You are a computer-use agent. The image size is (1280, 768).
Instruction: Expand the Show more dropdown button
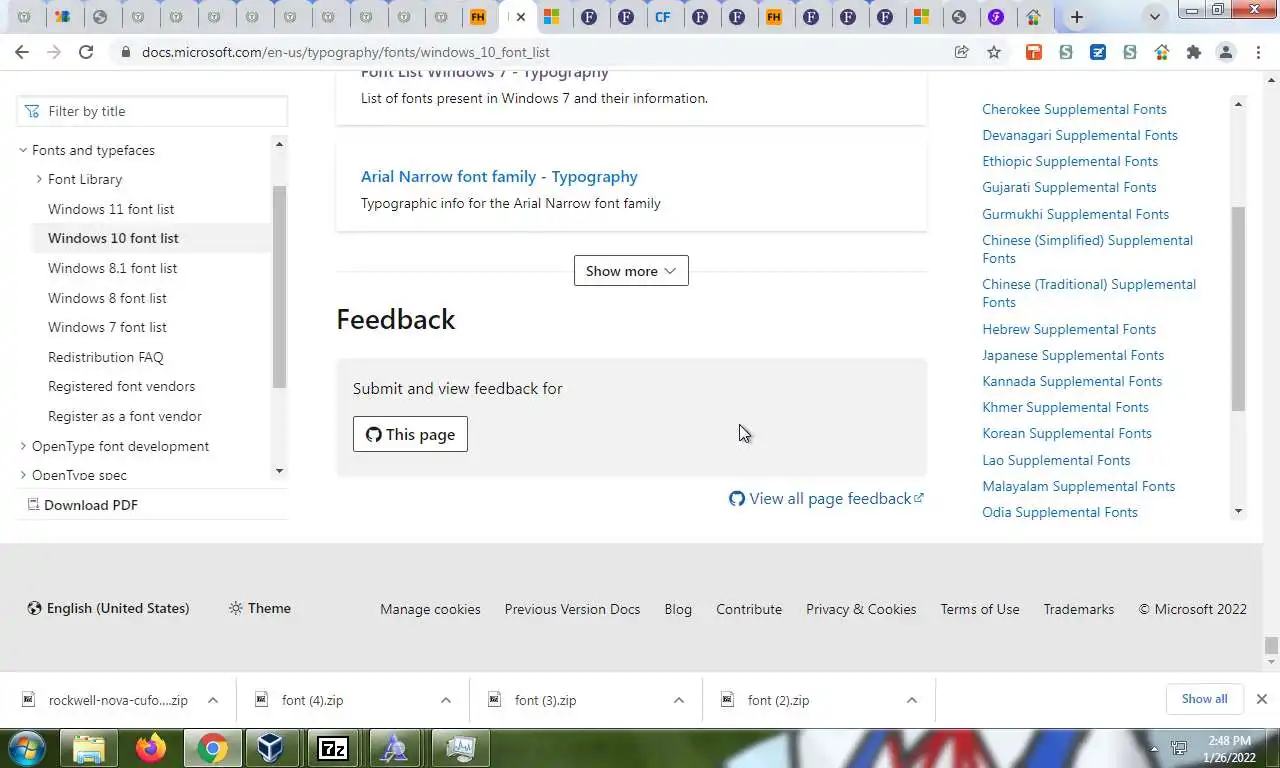631,270
